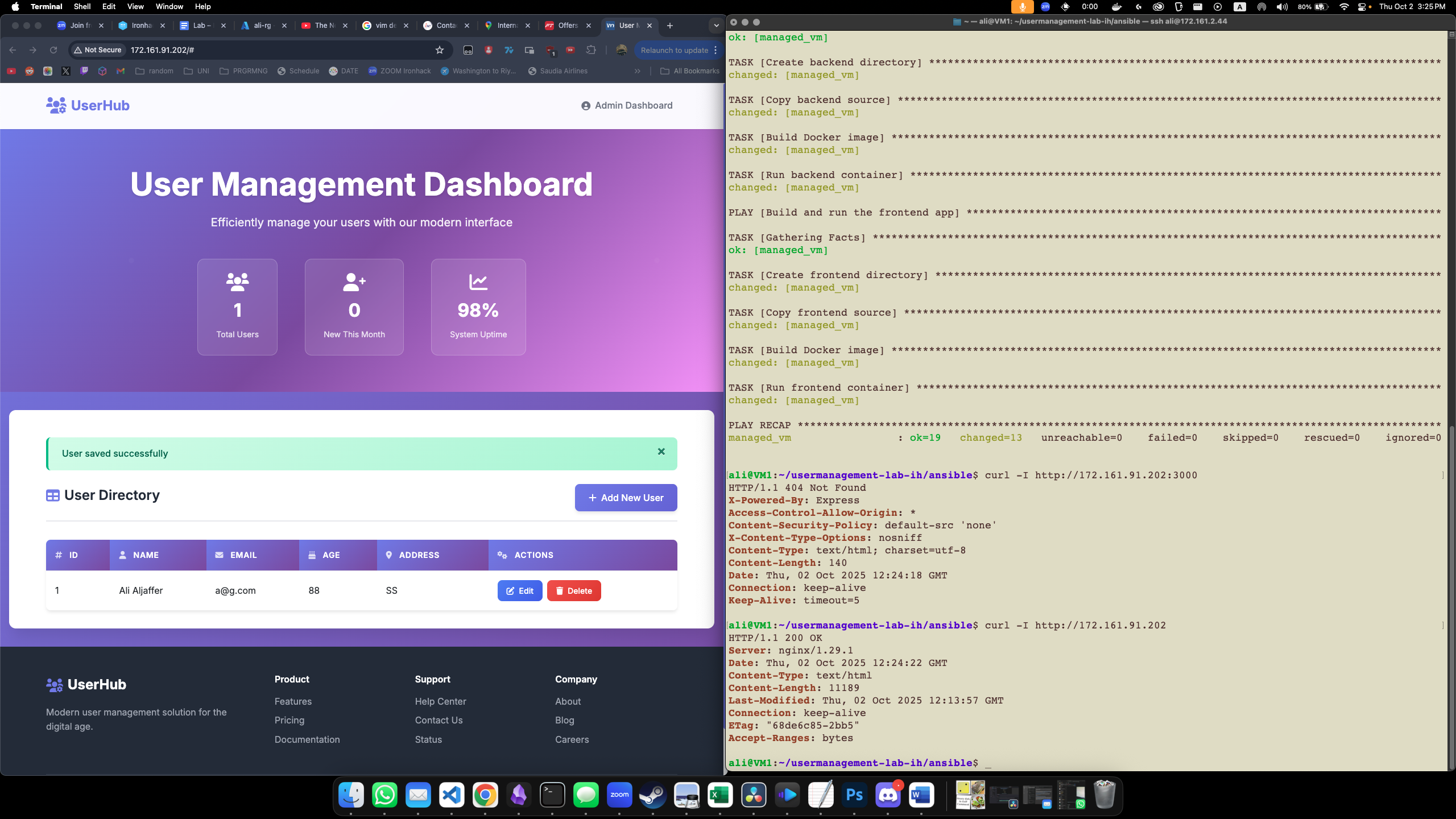Open Visual Studio Code from the dock

[452, 795]
